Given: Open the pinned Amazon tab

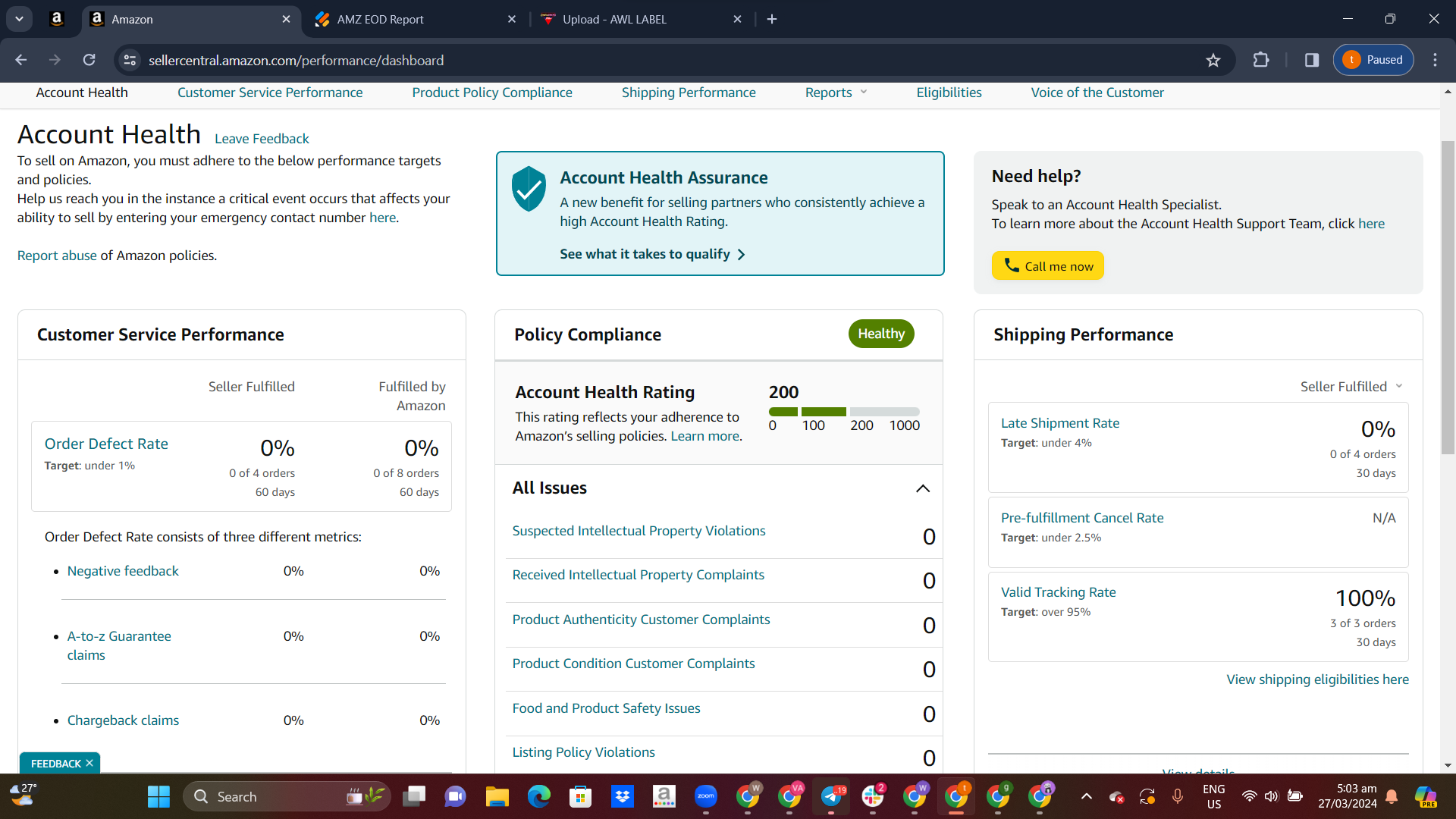Looking at the screenshot, I should click(56, 19).
